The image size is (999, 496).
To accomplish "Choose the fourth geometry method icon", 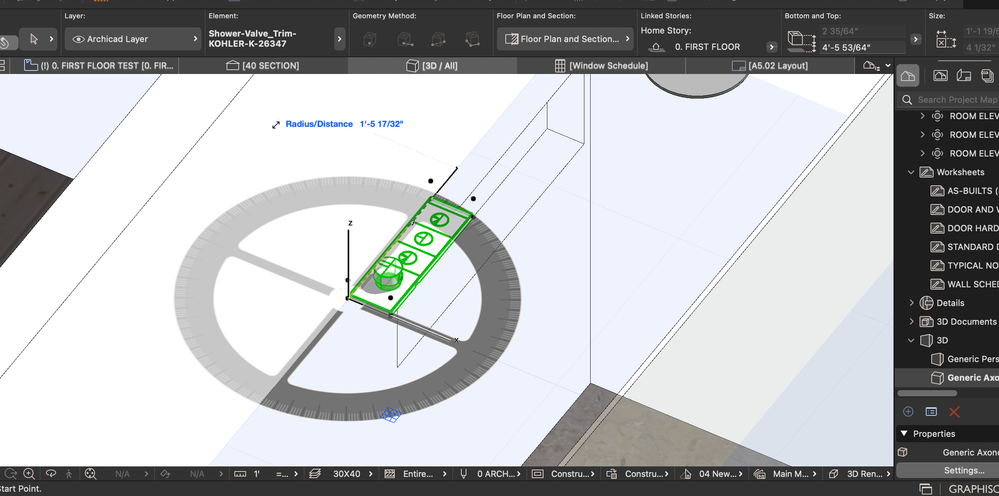I will pyautogui.click(x=471, y=39).
